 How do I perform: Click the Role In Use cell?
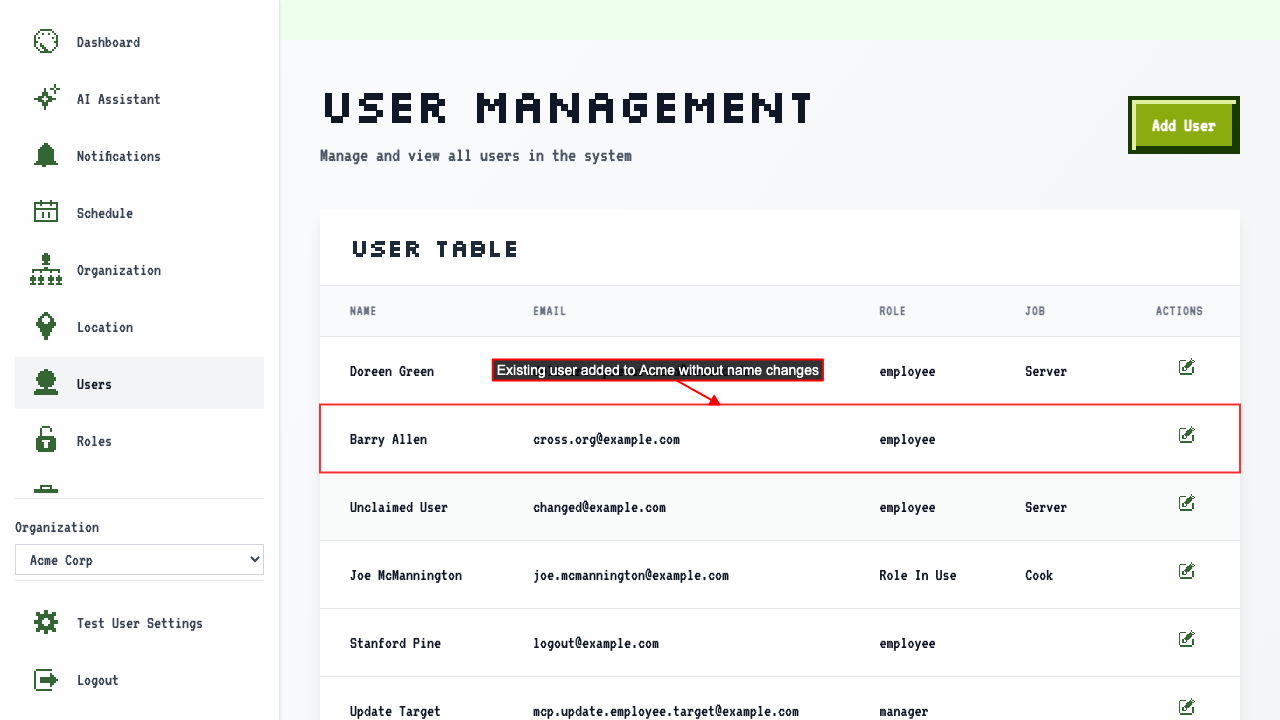(918, 575)
